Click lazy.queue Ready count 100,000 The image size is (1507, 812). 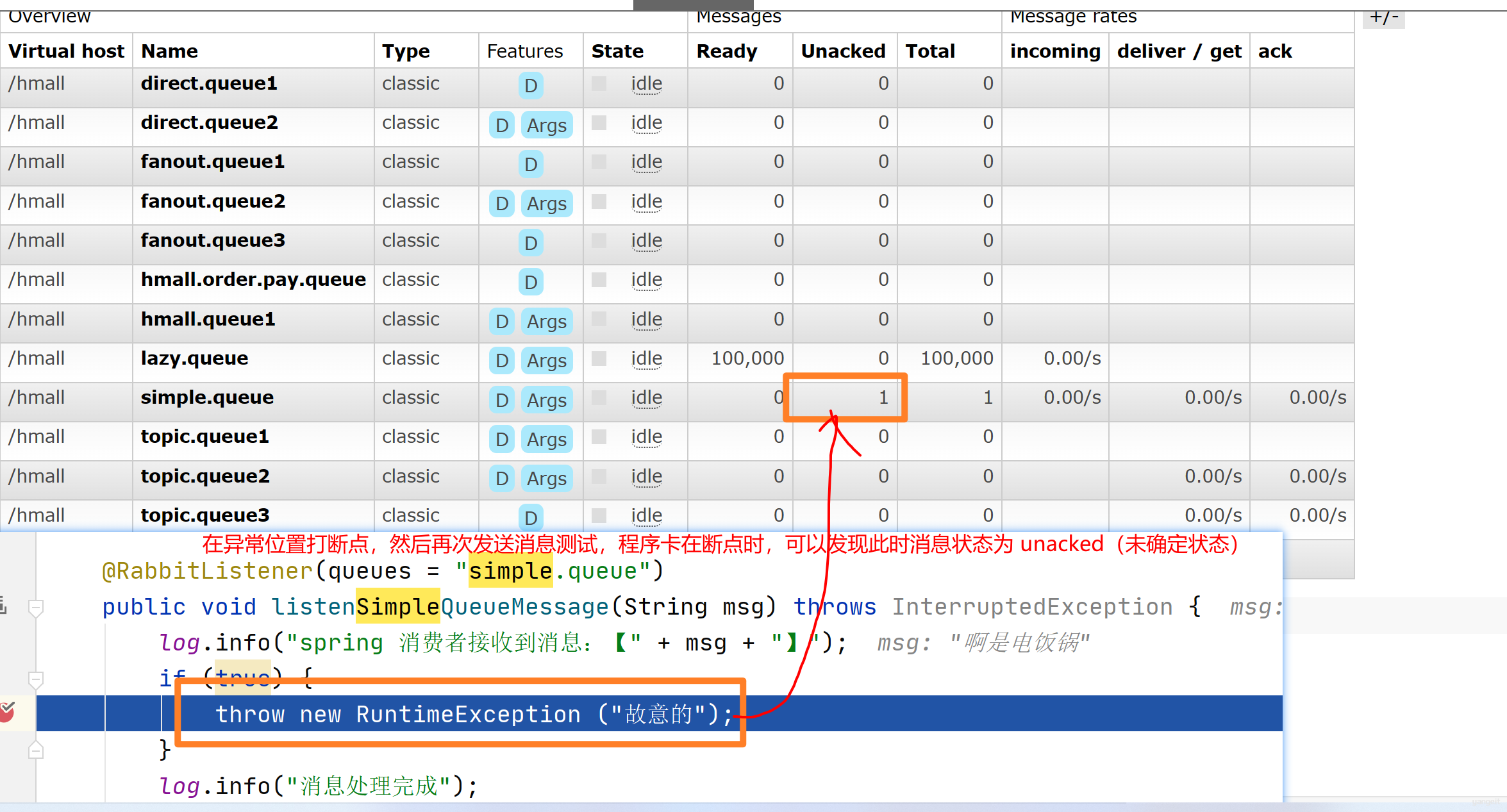747,358
